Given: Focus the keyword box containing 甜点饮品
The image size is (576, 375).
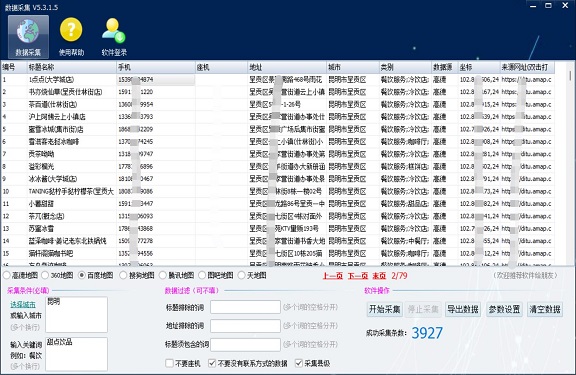Looking at the screenshot, I should (x=76, y=354).
